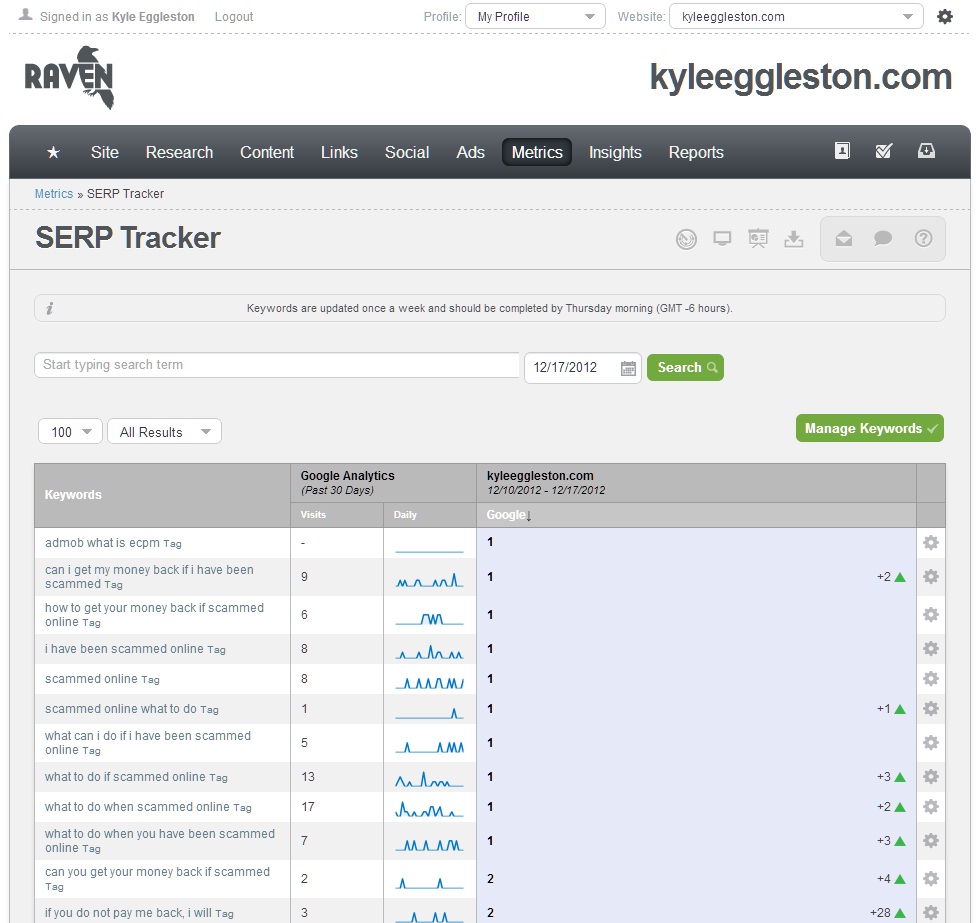Open the All Results filter dropdown
977x923 pixels.
coord(164,431)
